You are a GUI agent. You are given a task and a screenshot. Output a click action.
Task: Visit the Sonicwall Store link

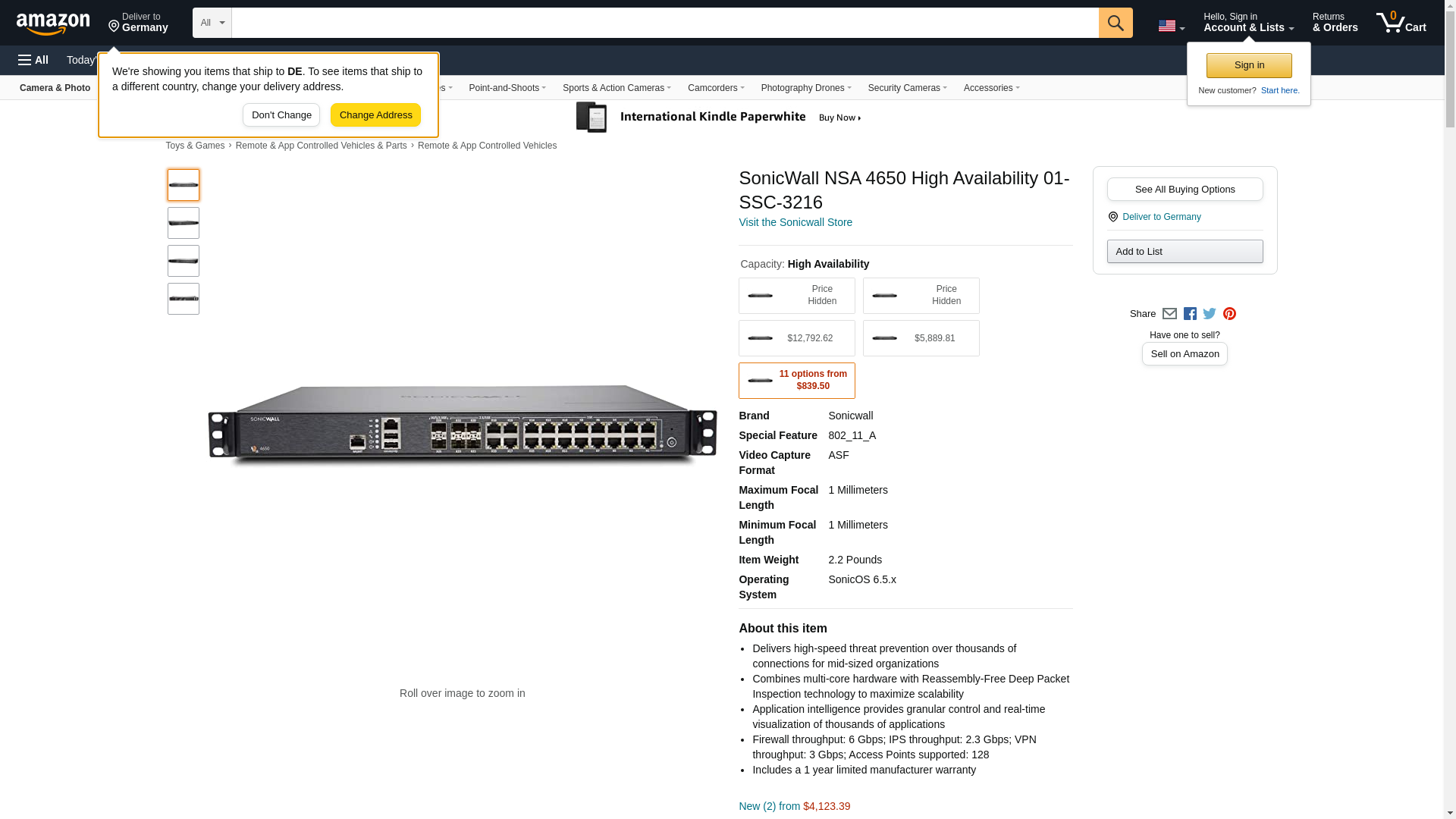(x=795, y=222)
